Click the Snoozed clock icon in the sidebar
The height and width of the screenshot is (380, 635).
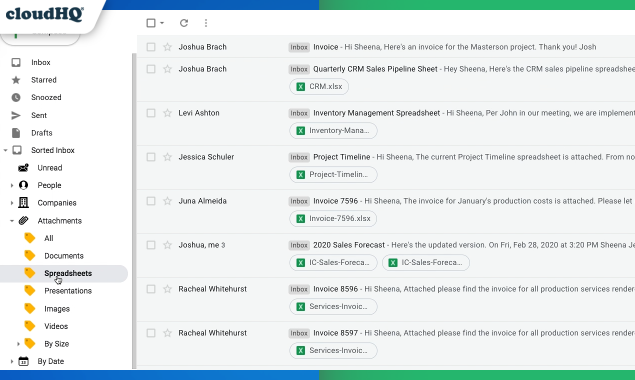click(x=16, y=98)
